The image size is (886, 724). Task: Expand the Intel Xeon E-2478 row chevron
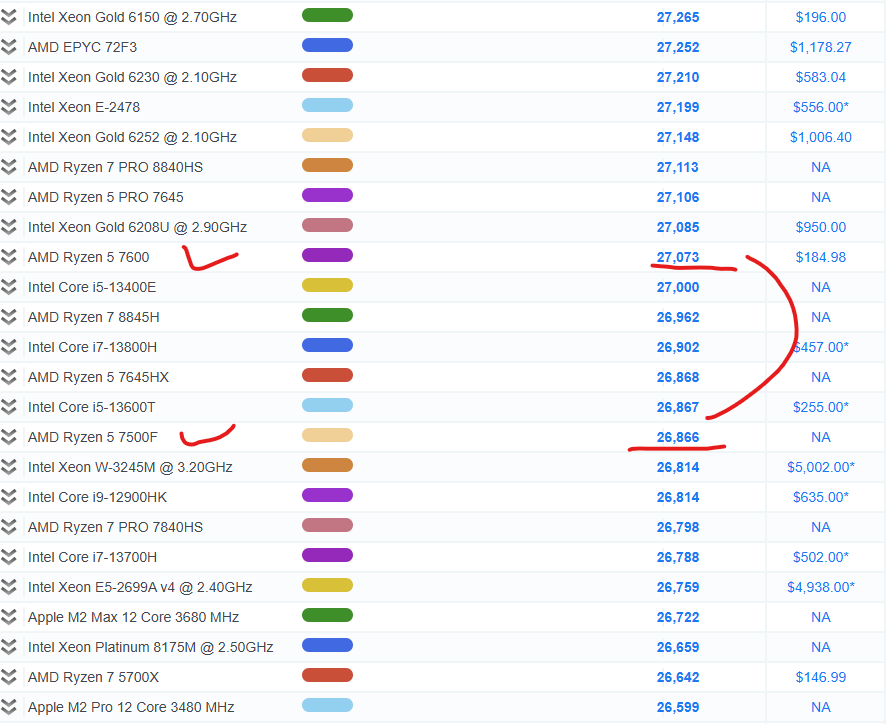pyautogui.click(x=9, y=107)
